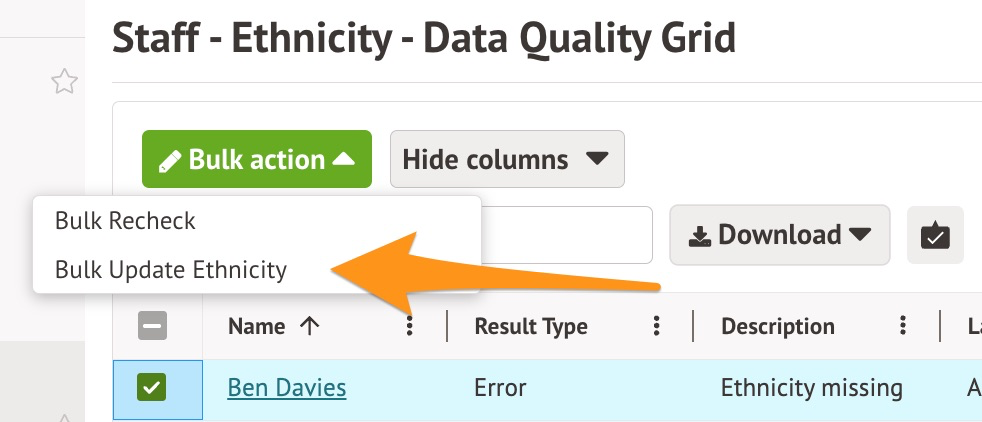
Task: Open Result Type column options menu
Action: 657,326
